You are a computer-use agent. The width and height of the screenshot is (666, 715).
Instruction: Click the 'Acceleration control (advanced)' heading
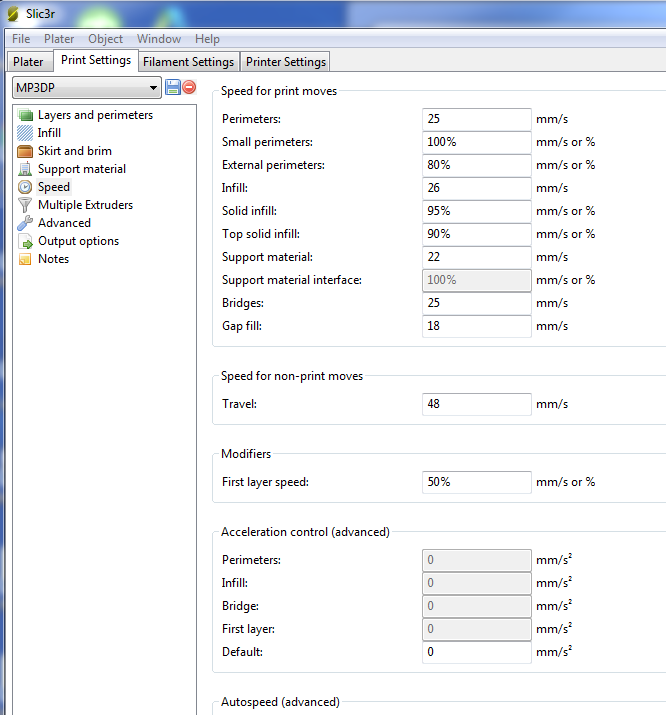(x=305, y=532)
